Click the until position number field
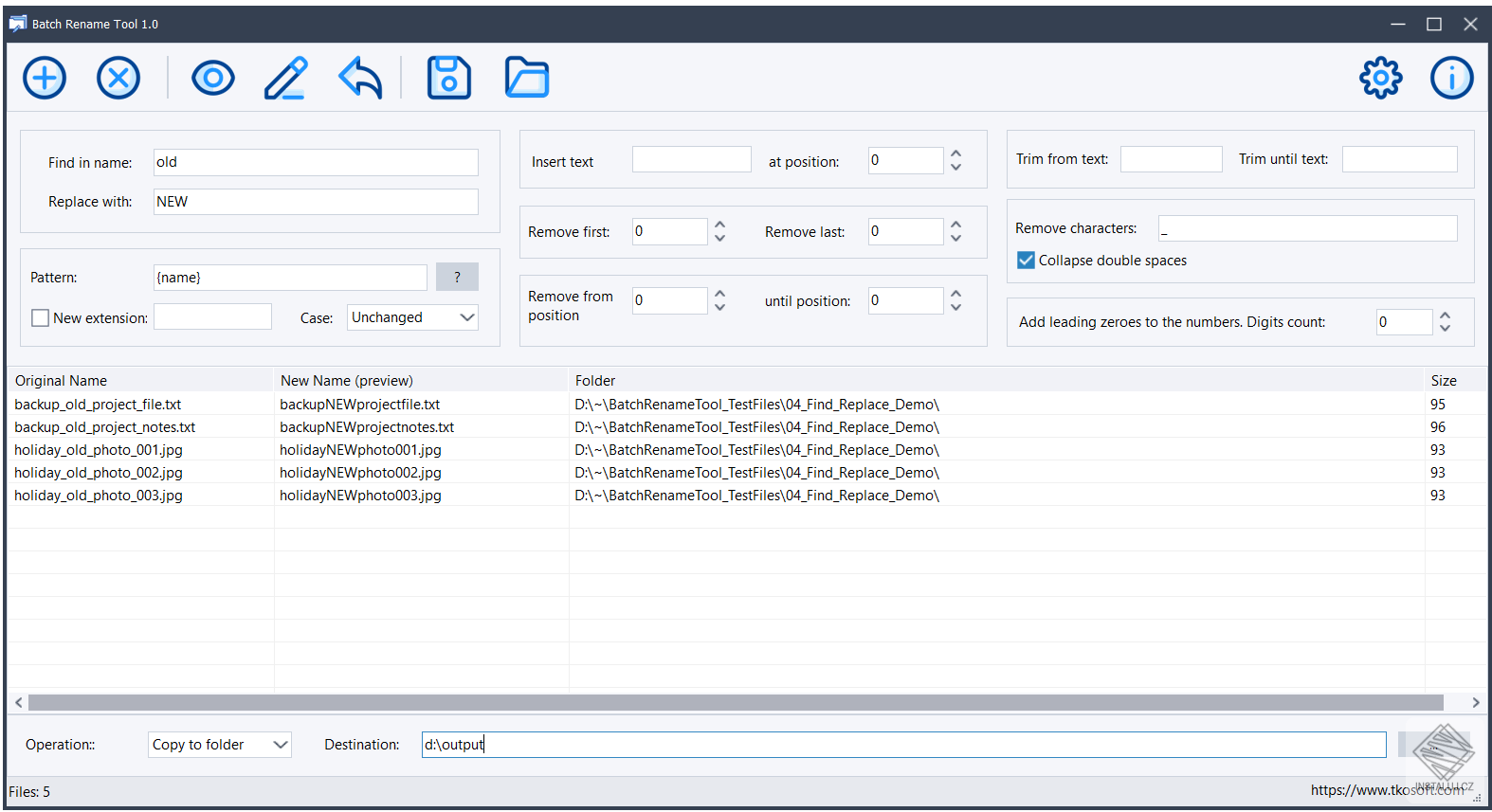The image size is (1492, 812). (905, 300)
